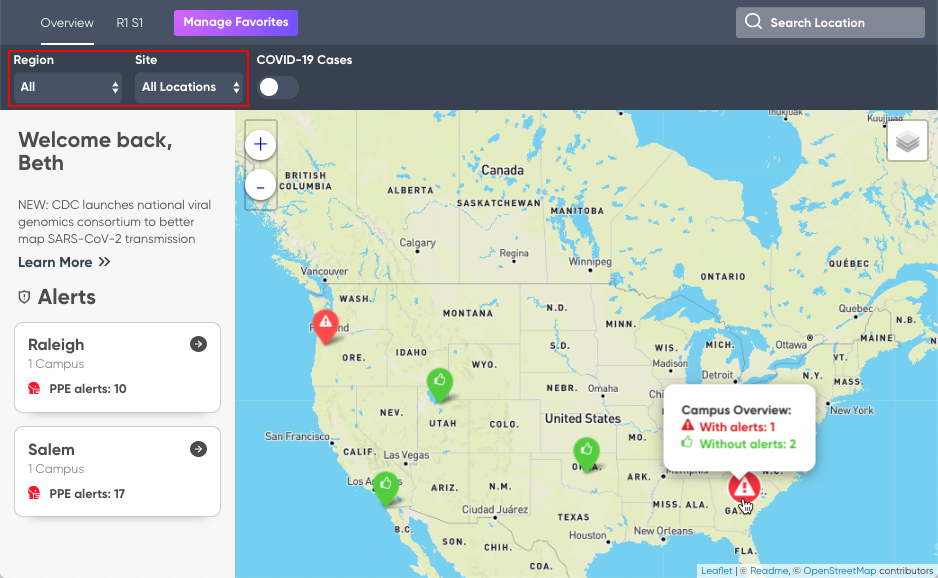Screen dimensions: 938x578
Task: Click the CDC news announcement text
Action: 114,222
